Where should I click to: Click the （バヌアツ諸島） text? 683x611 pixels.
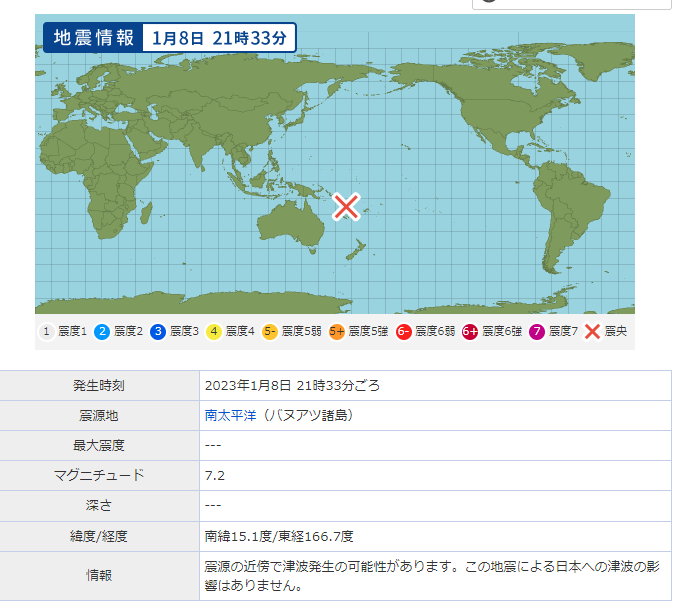[308, 415]
